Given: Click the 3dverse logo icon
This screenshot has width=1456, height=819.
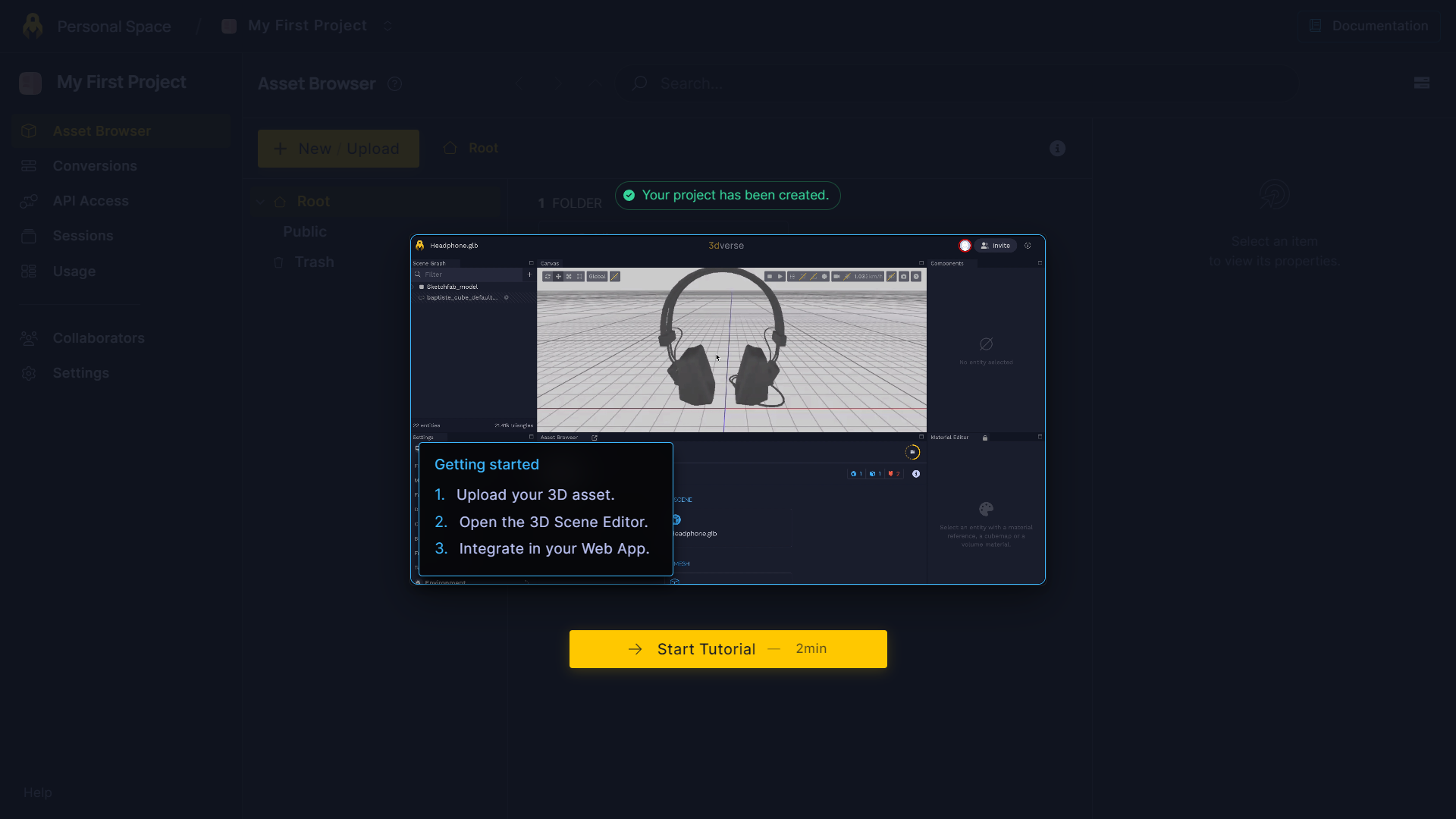Looking at the screenshot, I should click(33, 26).
